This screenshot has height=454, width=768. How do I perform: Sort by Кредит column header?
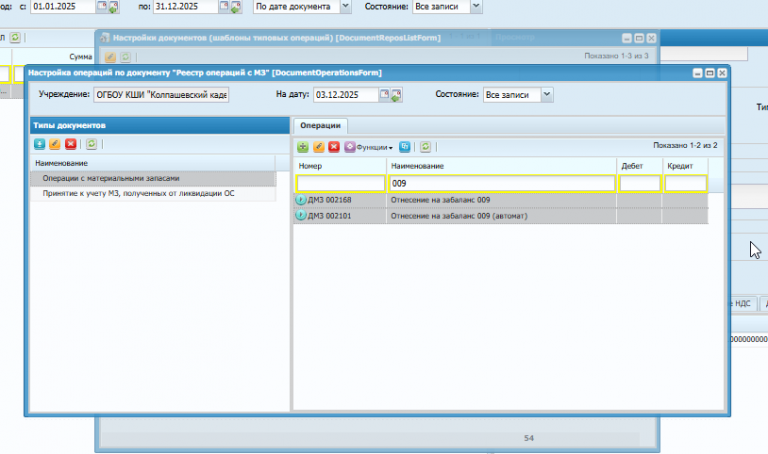(685, 166)
